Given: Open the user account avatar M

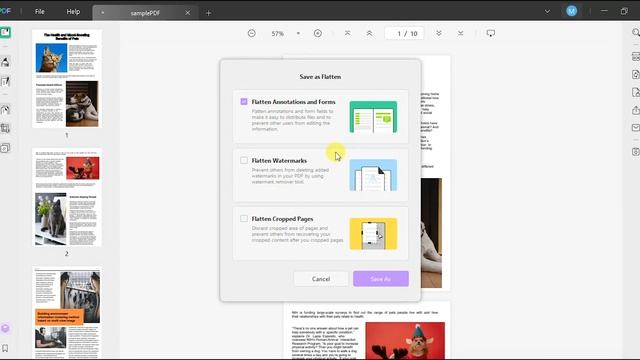Looking at the screenshot, I should point(571,11).
